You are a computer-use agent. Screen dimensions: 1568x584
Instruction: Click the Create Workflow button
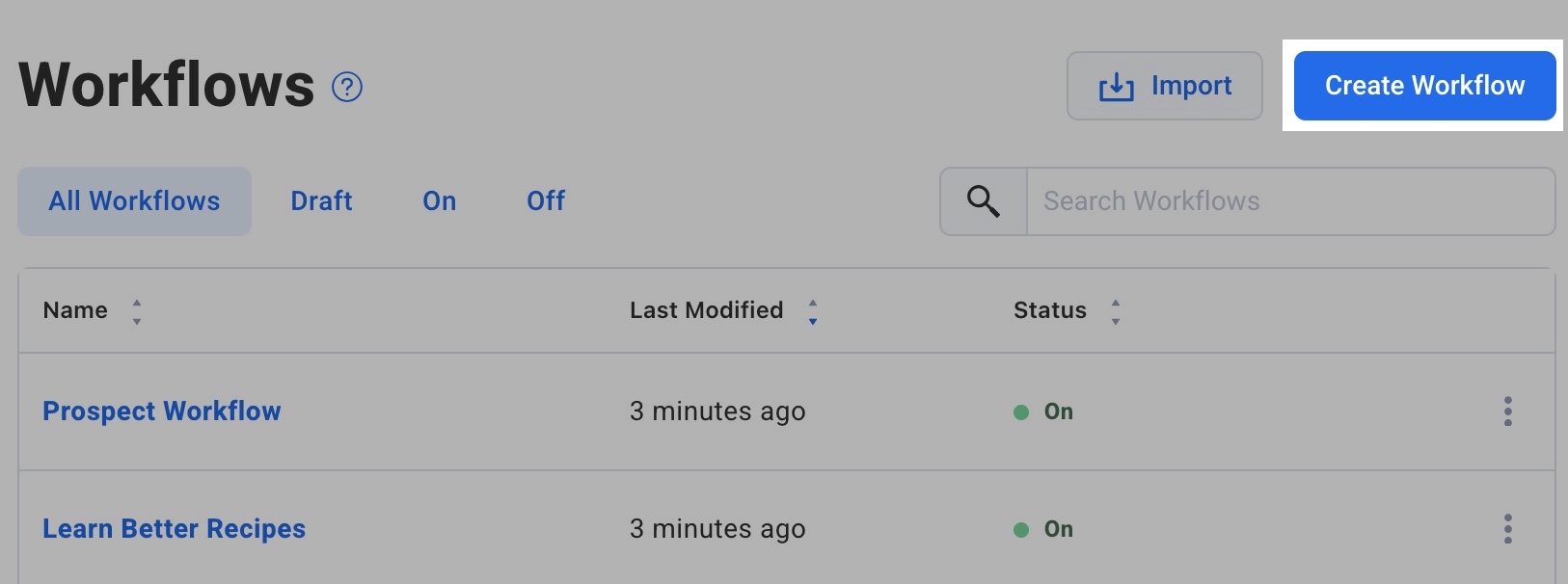[1424, 86]
